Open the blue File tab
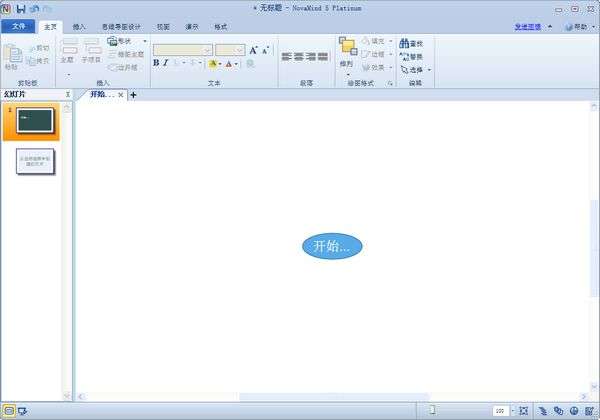 click(x=18, y=26)
